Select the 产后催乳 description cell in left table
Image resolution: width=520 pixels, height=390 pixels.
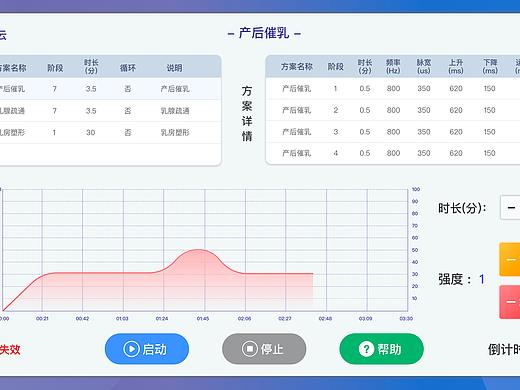(x=175, y=89)
